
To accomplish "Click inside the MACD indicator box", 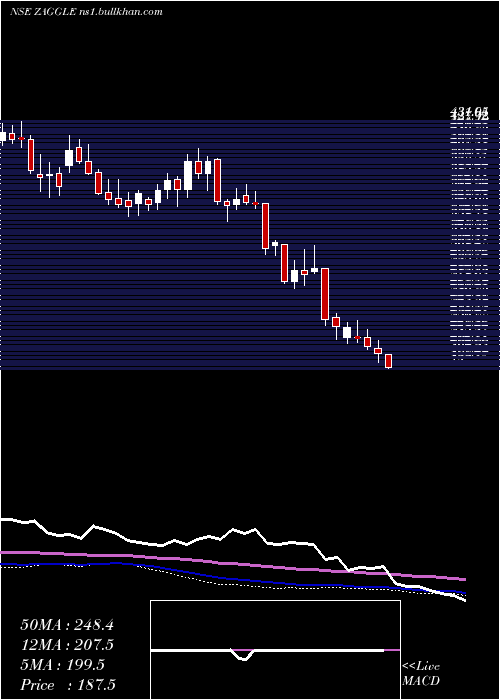I will 275,650.
